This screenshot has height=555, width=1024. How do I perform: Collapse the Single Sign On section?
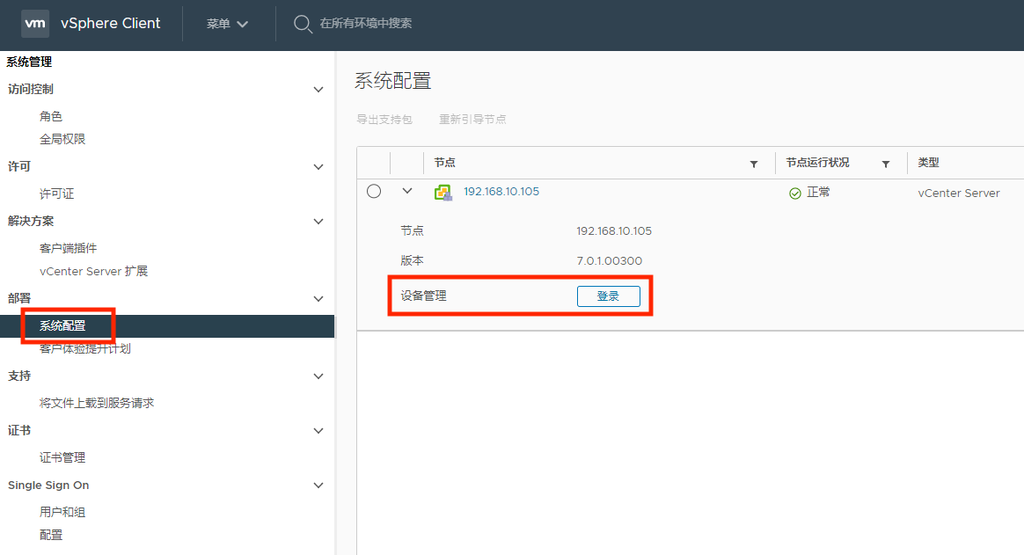tap(318, 485)
